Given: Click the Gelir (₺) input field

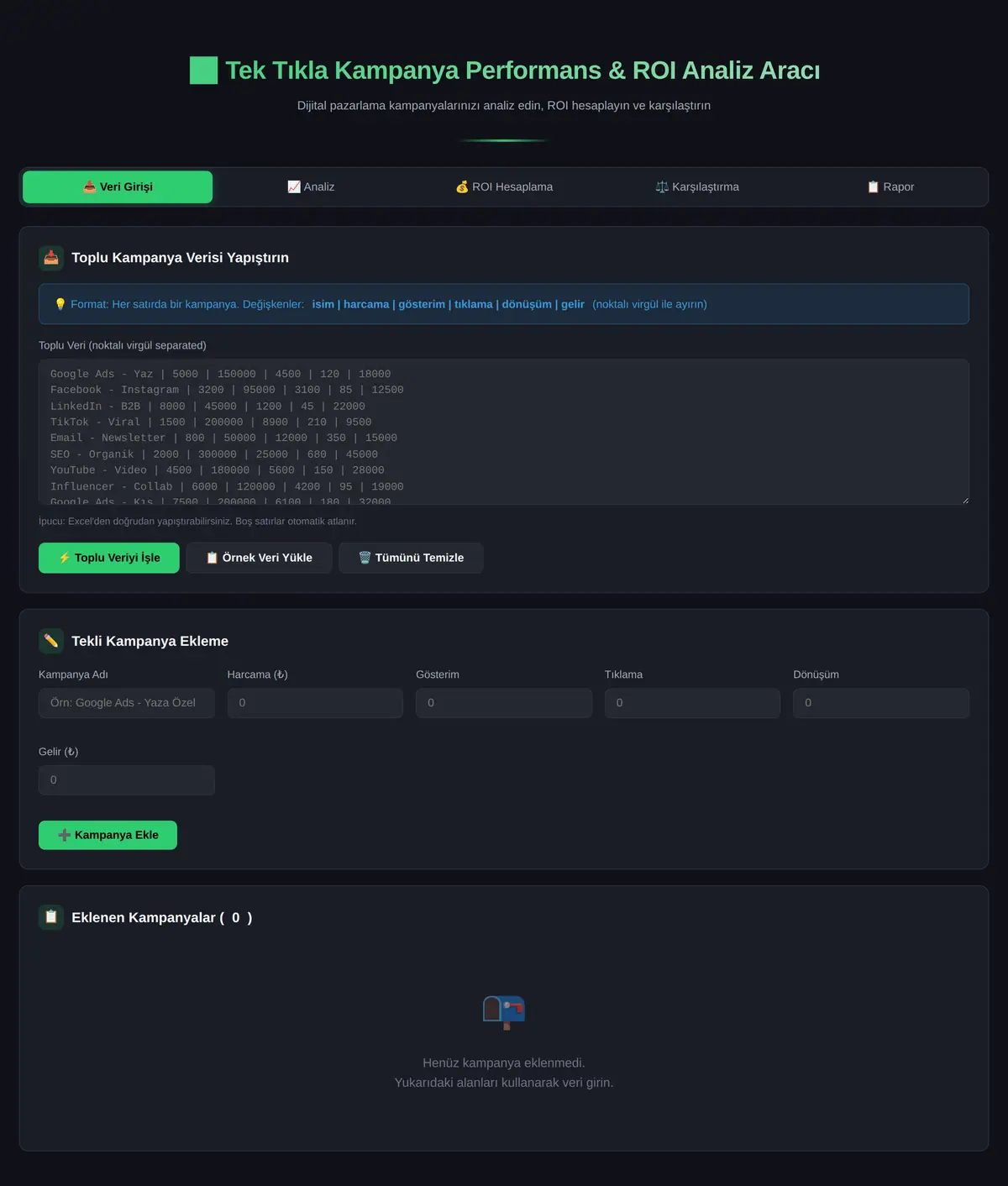Looking at the screenshot, I should pyautogui.click(x=127, y=780).
